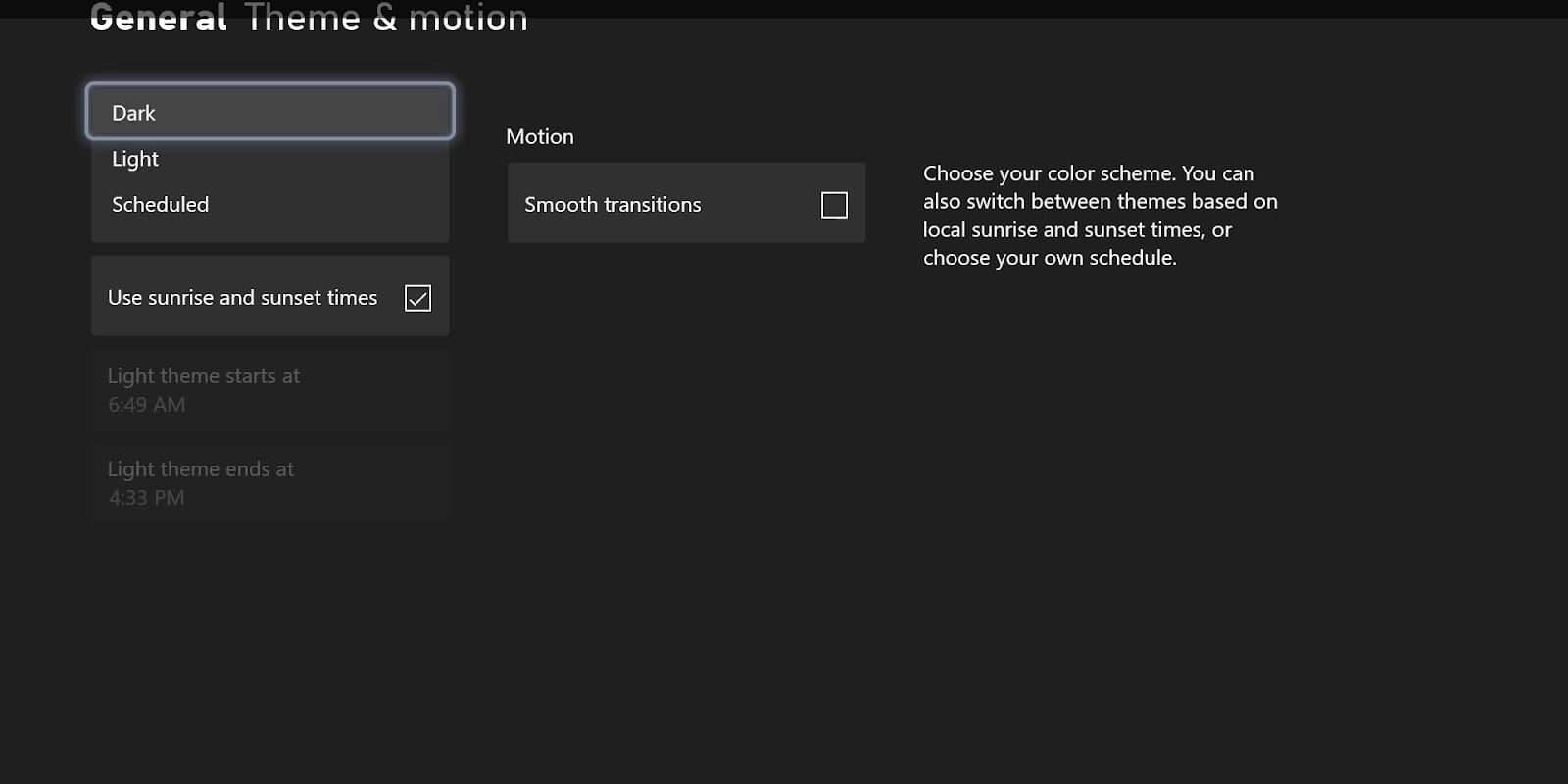This screenshot has height=784, width=1568.
Task: Click the Smooth transitions row label
Action: (x=612, y=205)
